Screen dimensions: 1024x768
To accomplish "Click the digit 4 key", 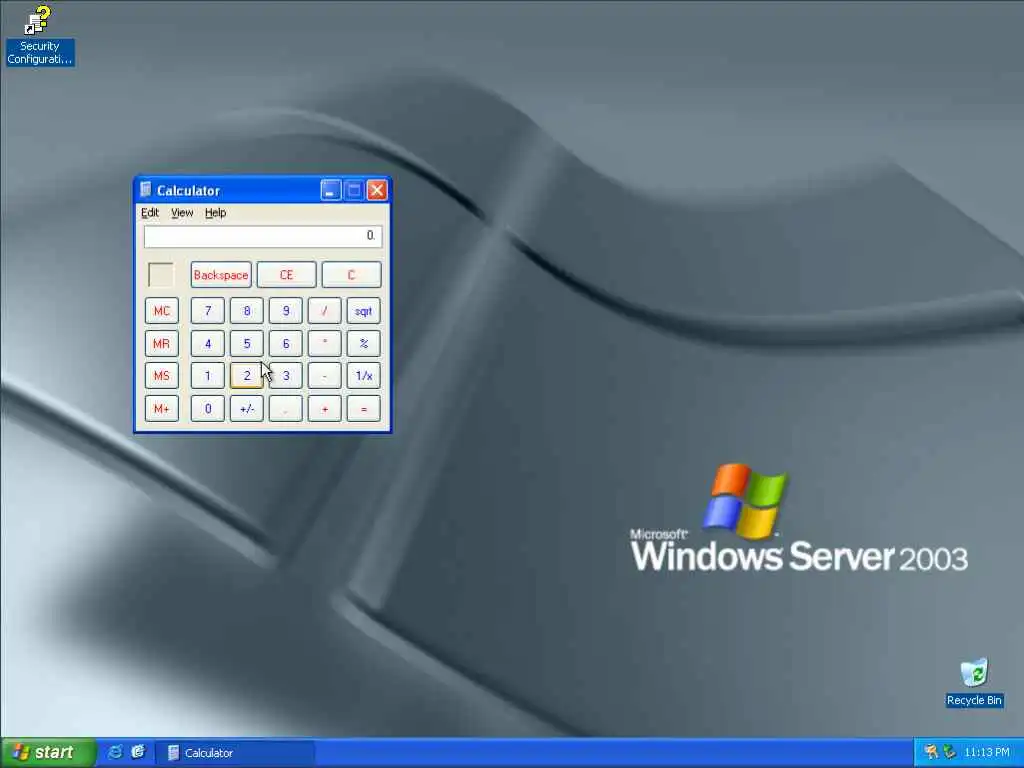I will pos(208,344).
